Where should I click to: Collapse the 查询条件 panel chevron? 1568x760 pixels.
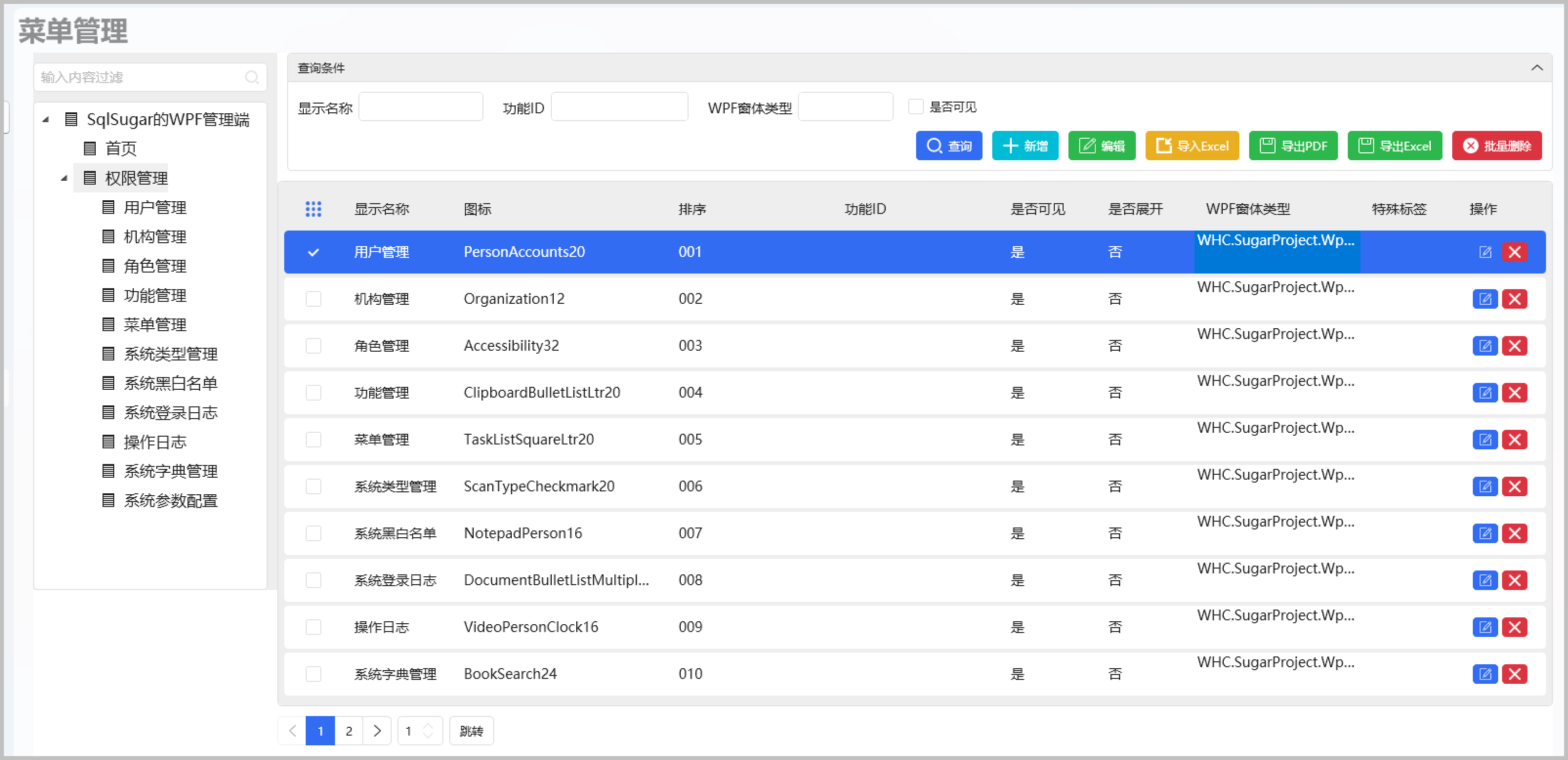click(x=1536, y=67)
